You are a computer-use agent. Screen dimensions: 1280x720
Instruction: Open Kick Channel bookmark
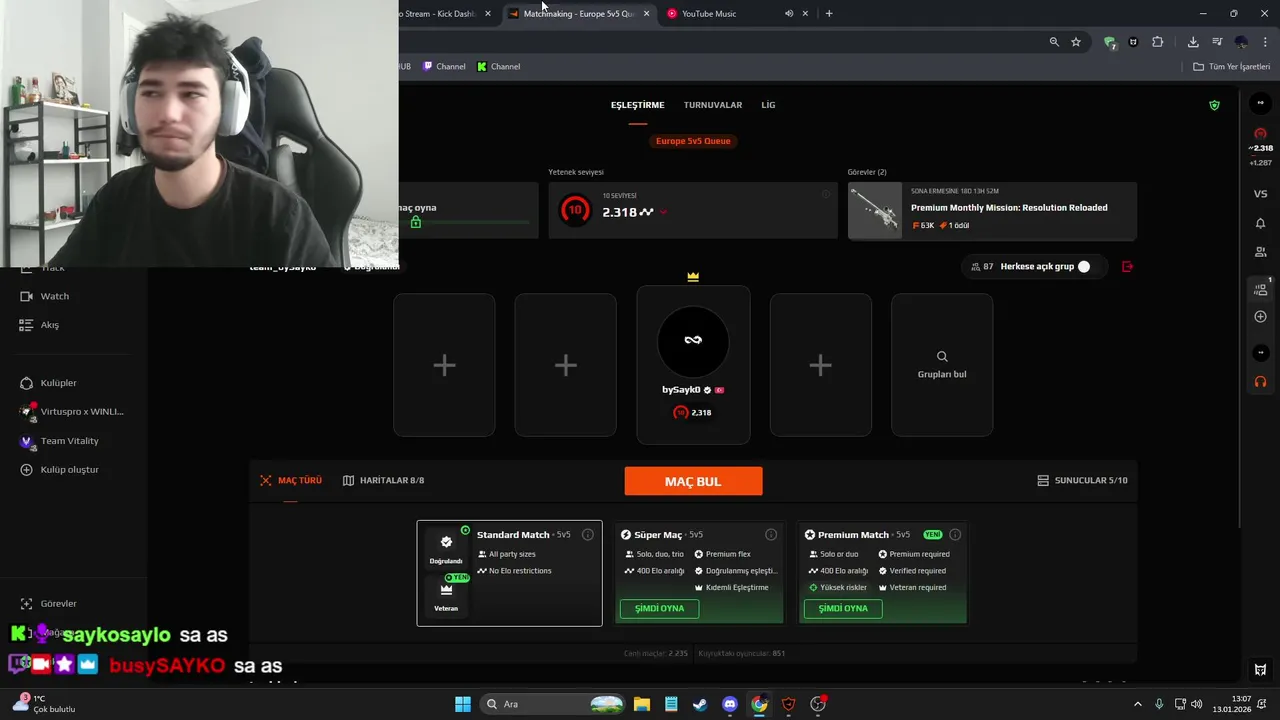tap(498, 66)
